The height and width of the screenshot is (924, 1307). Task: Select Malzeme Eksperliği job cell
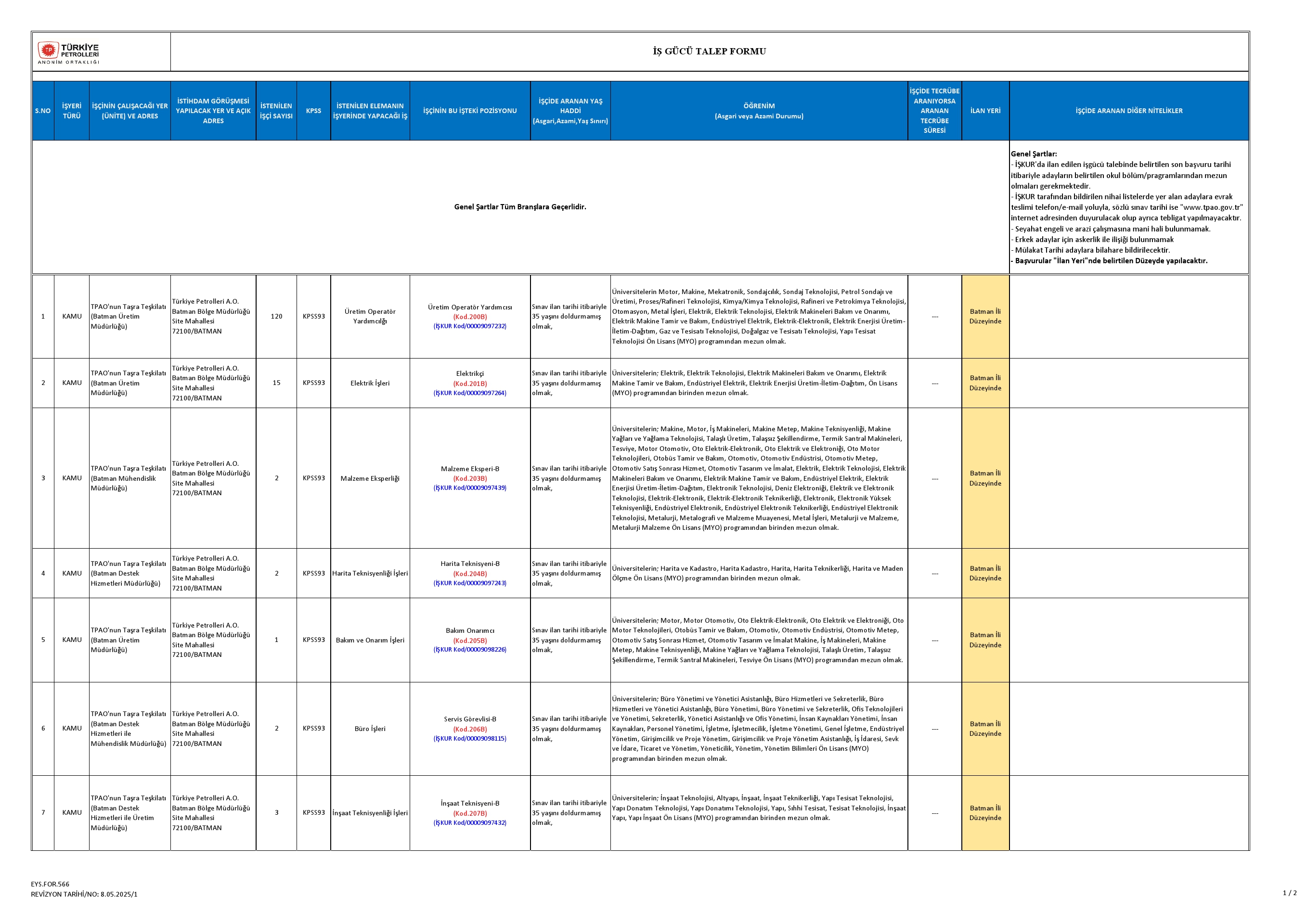[x=370, y=478]
